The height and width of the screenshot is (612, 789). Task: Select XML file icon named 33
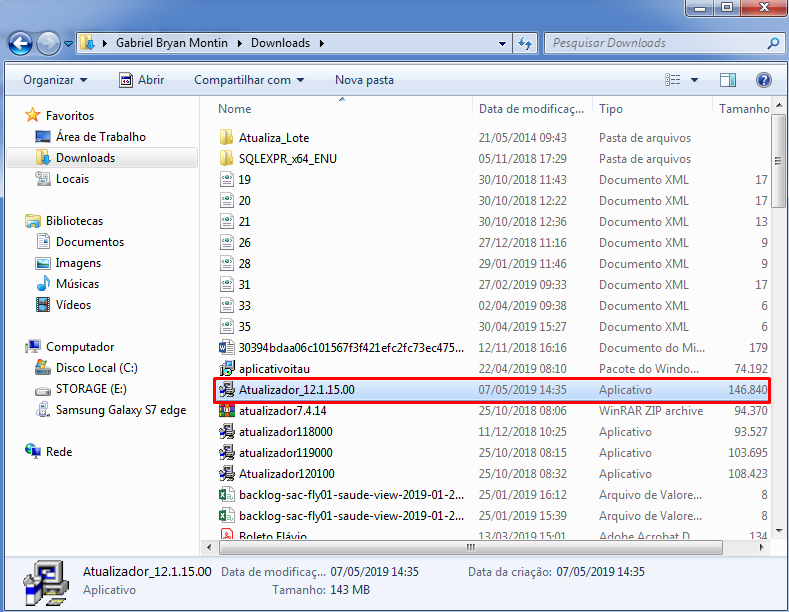(x=227, y=305)
